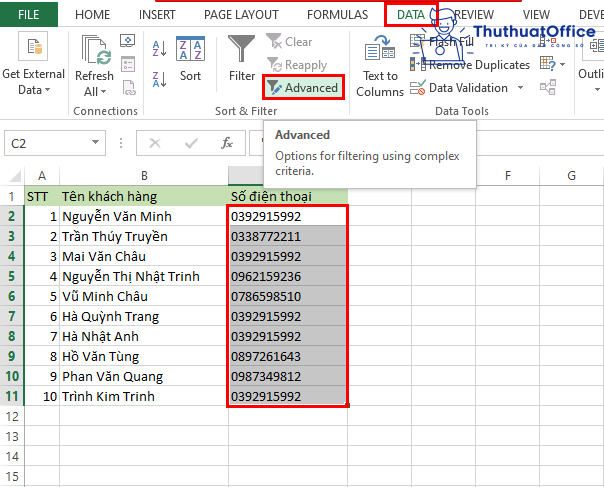Image resolution: width=604 pixels, height=487 pixels.
Task: Select cell 'Trình Kim Trinh'
Action: [x=144, y=397]
